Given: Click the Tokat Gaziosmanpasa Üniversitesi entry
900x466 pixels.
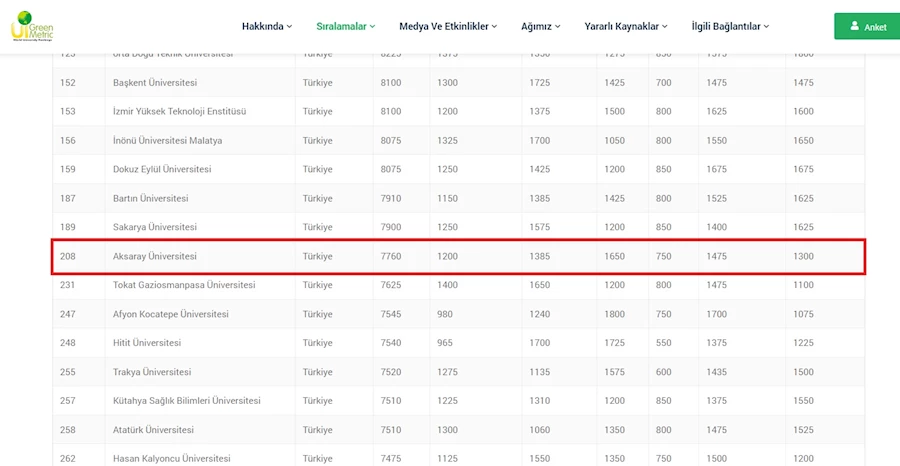Looking at the screenshot, I should click(x=184, y=285).
